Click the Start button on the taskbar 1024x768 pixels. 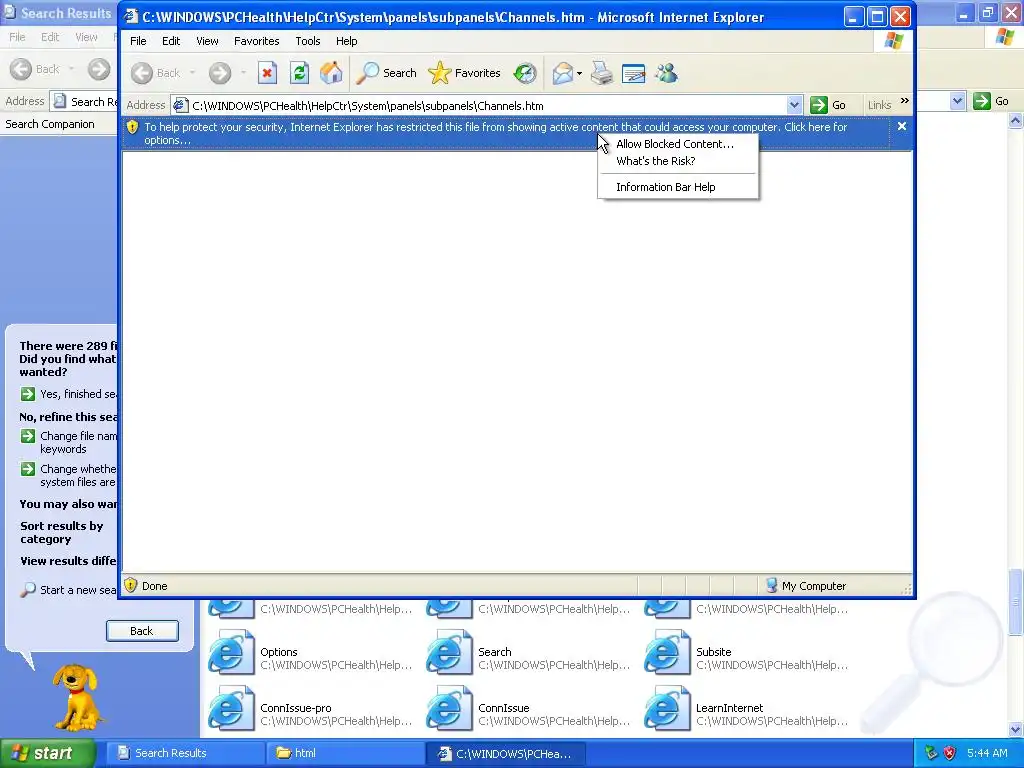pos(48,753)
